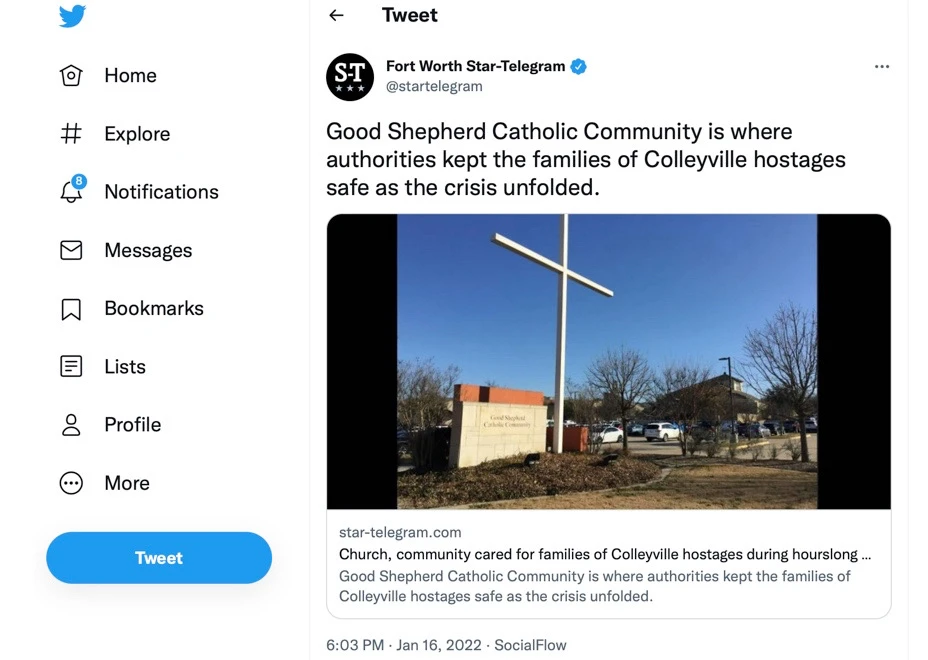The image size is (928, 660).
Task: Open Explore via the hashtag icon
Action: click(71, 134)
